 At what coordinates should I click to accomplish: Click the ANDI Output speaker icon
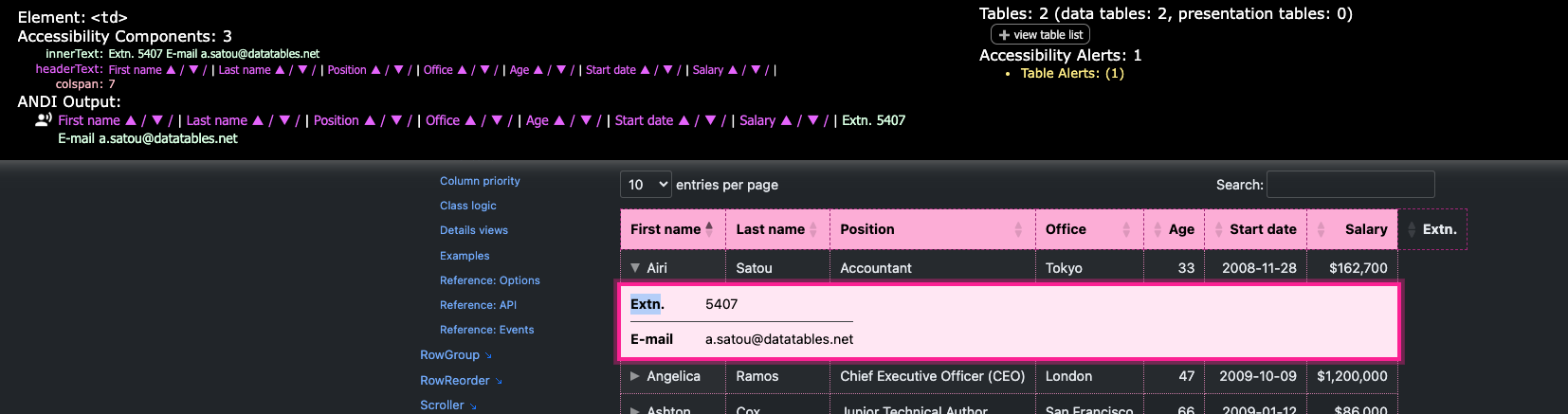[x=44, y=120]
